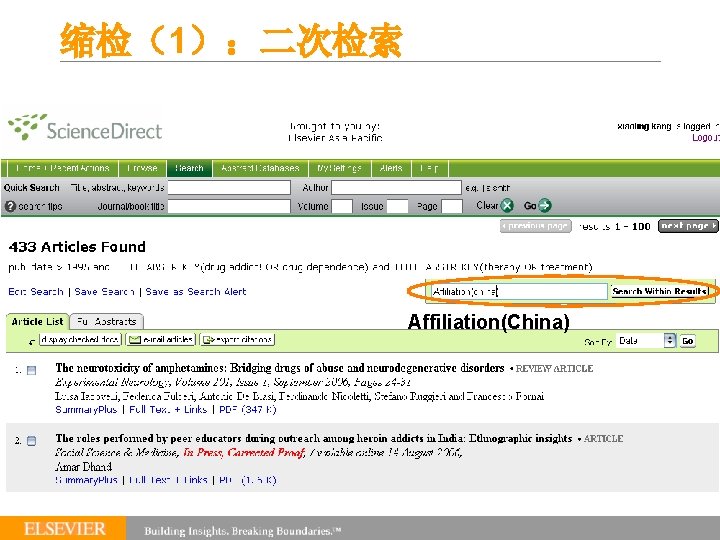Image resolution: width=720 pixels, height=540 pixels.
Task: Click the Edit Search link
Action: (x=36, y=292)
